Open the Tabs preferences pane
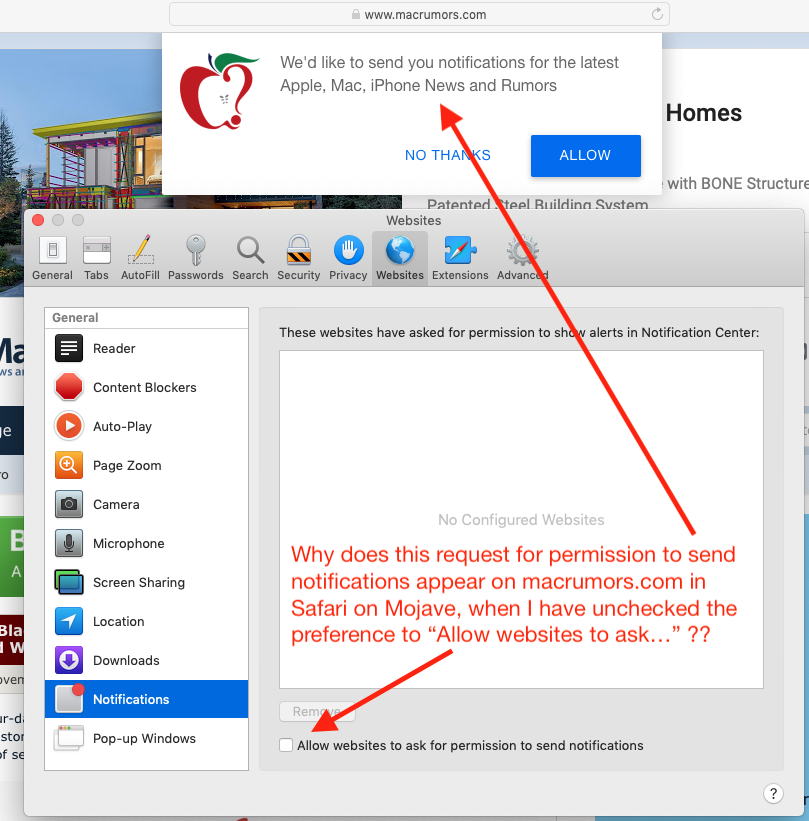This screenshot has width=809, height=821. (x=96, y=258)
